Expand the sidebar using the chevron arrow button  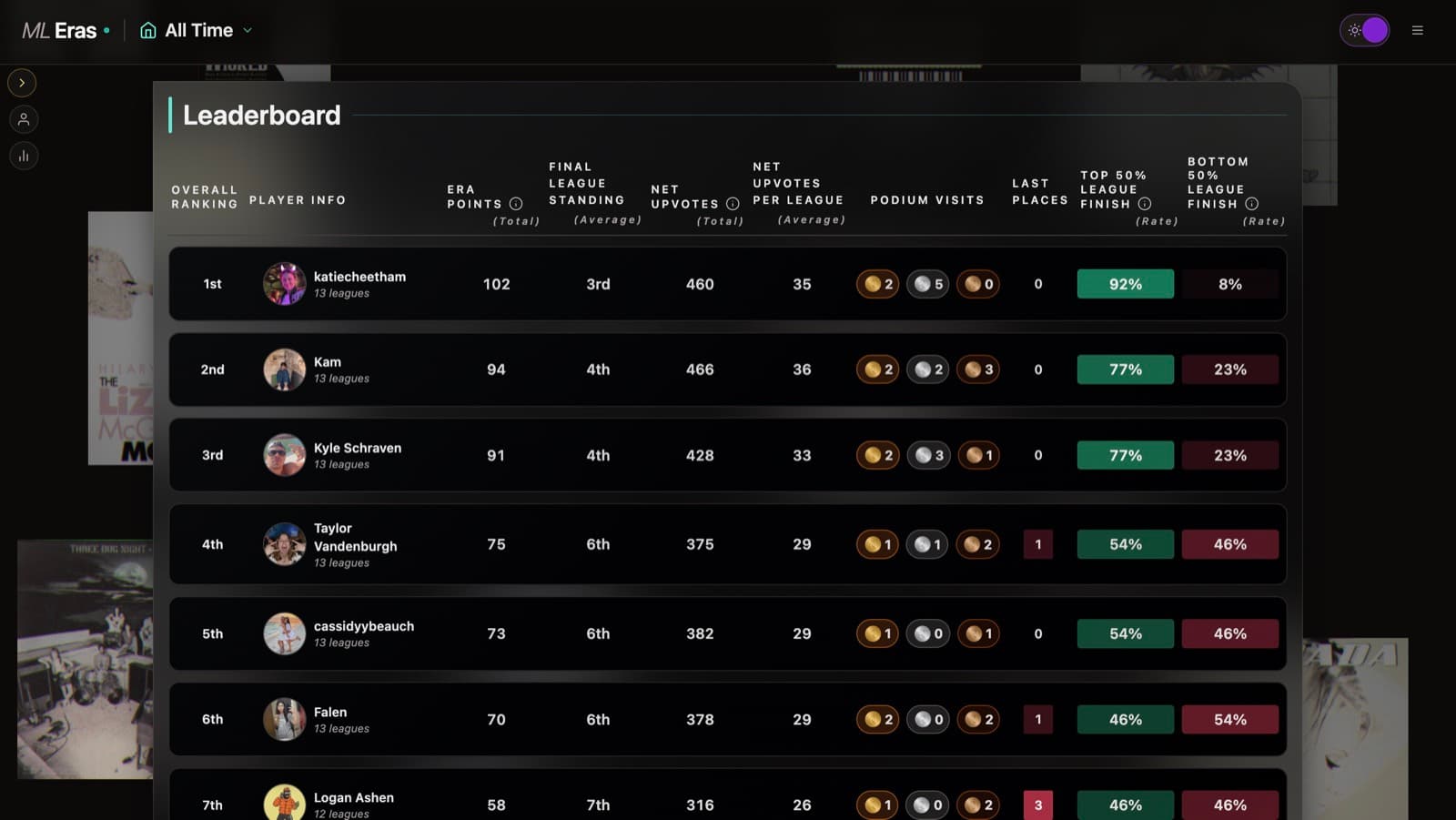[22, 83]
